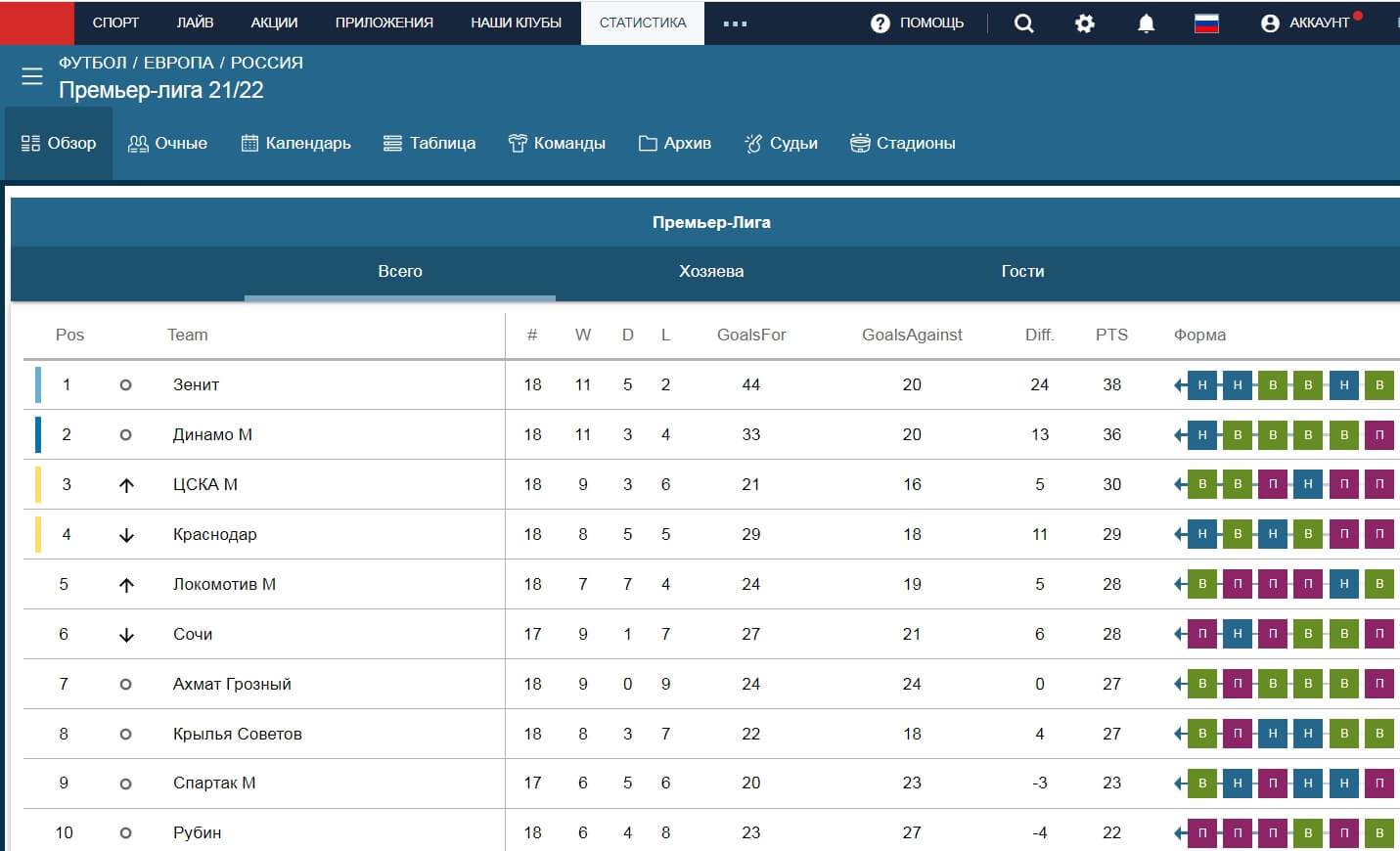The image size is (1400, 851).
Task: Click first В form badge for ЦСКА М
Action: click(x=1202, y=485)
